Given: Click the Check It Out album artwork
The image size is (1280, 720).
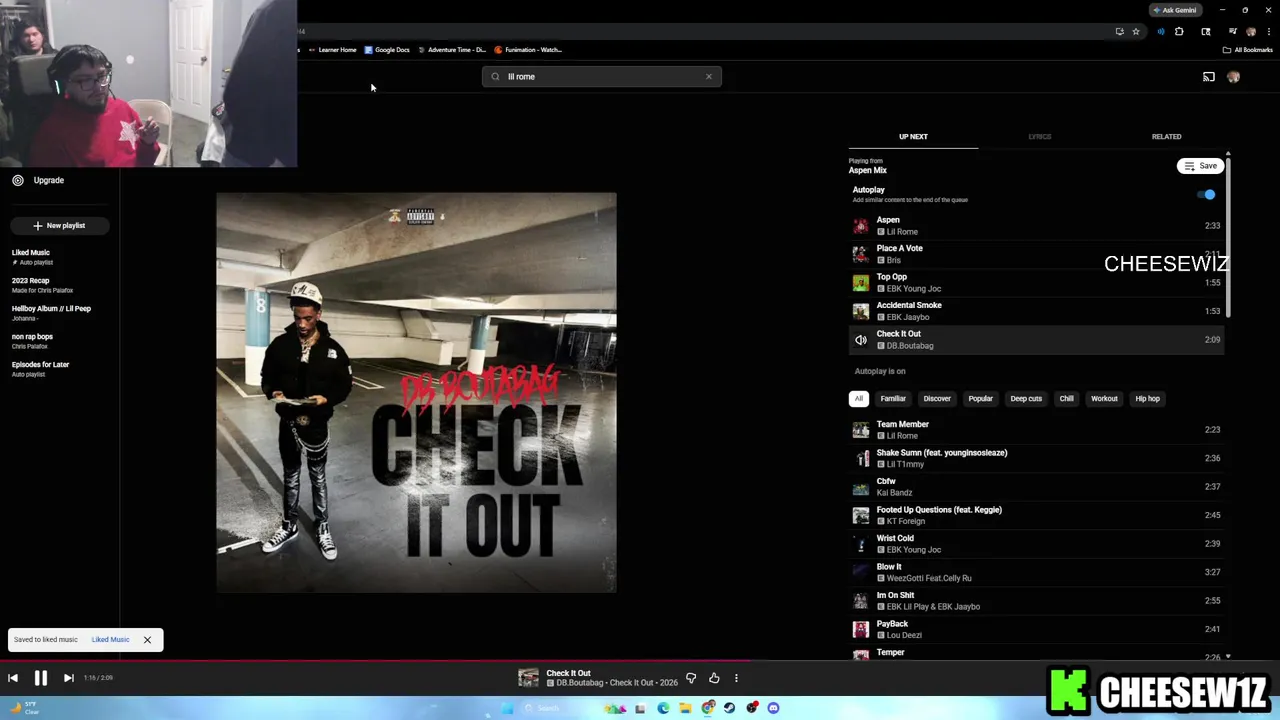Looking at the screenshot, I should (x=416, y=392).
